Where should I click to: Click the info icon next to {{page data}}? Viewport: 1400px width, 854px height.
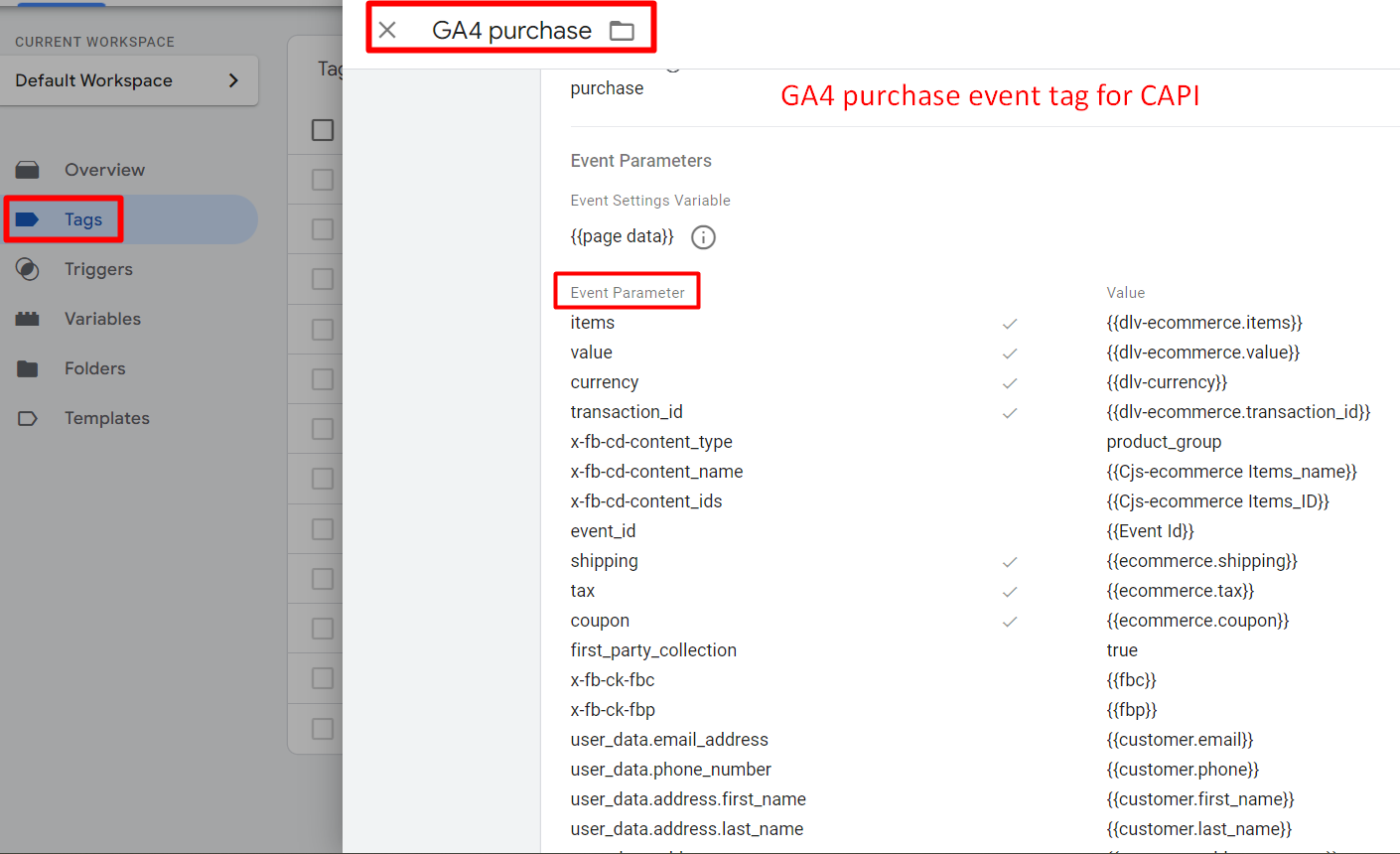click(703, 237)
